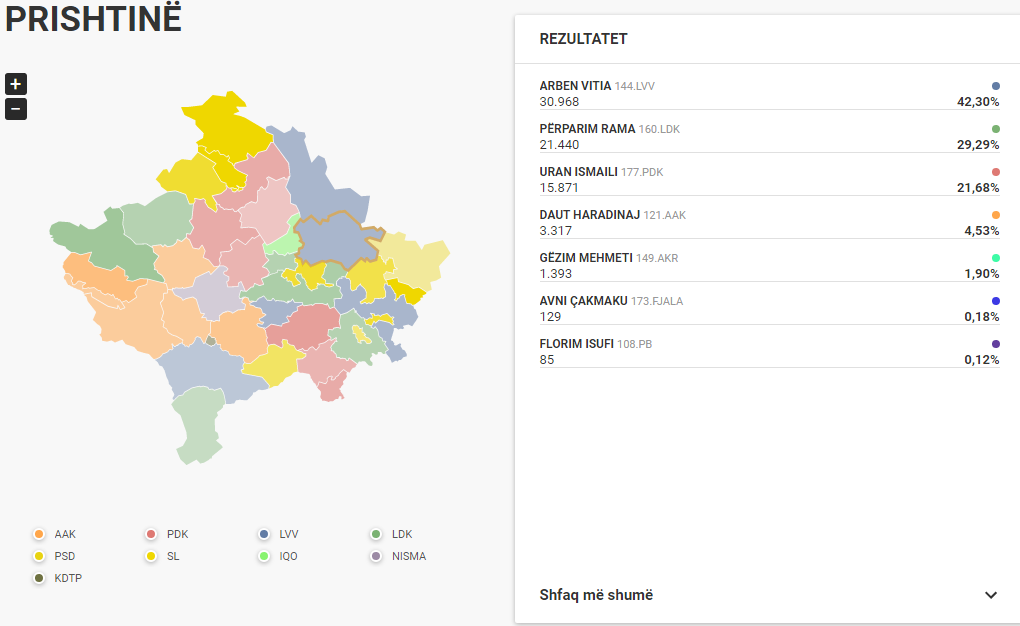1020x626 pixels.
Task: Click red dot beside Uran Ismaili result
Action: click(995, 172)
